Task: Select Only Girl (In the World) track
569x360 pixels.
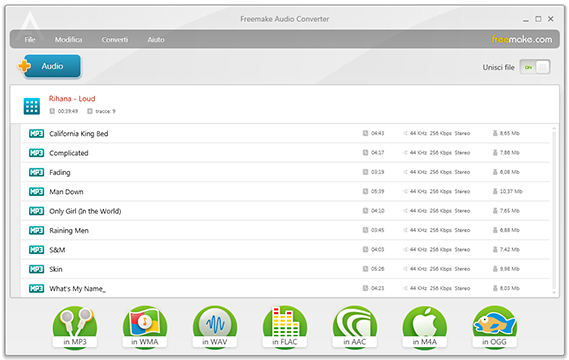Action: tap(85, 211)
